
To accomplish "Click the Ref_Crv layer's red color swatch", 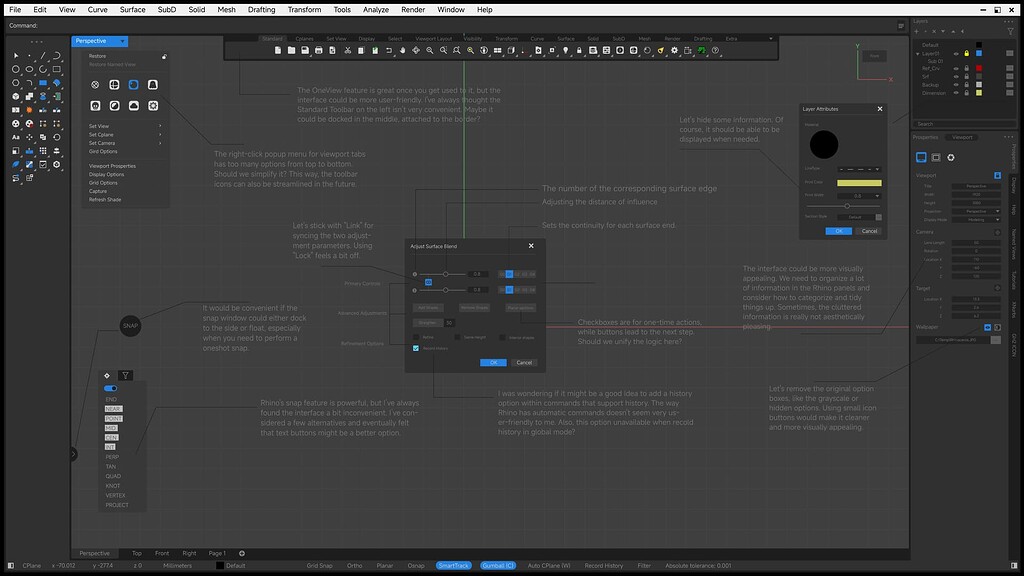I will (x=978, y=68).
